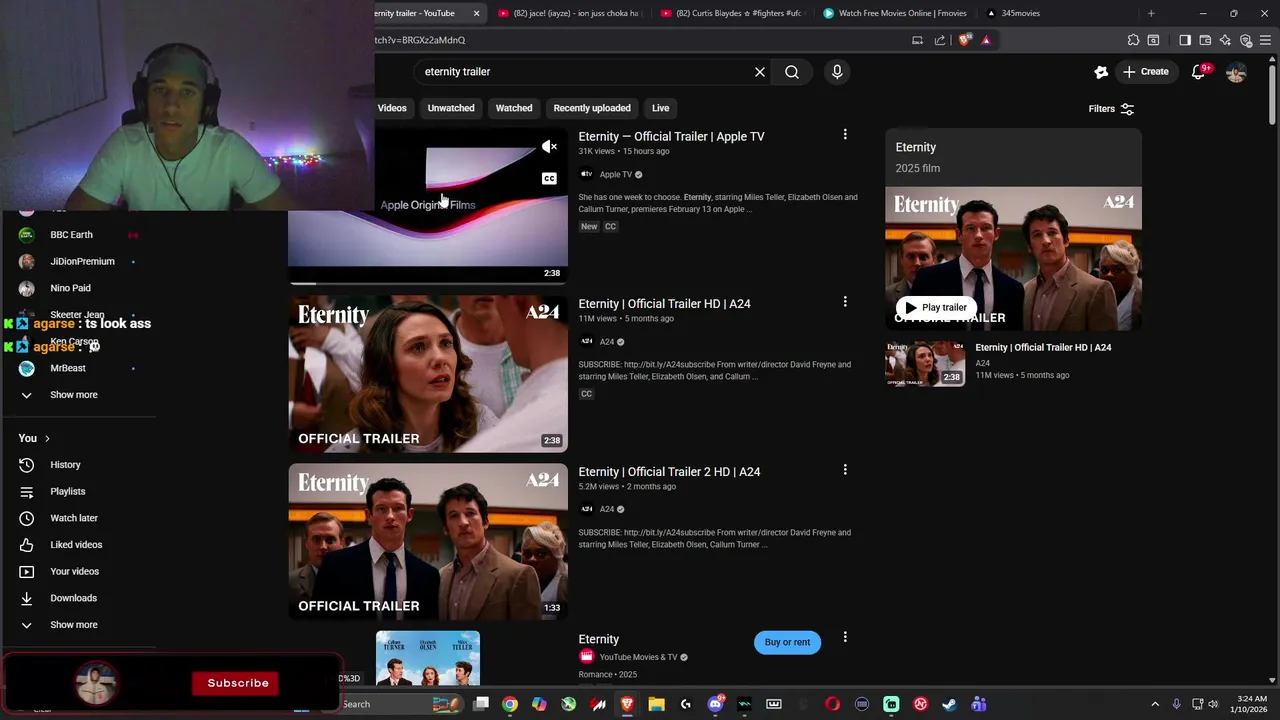Toggle the Brave sidebar panel icon
The height and width of the screenshot is (720, 1280).
(1185, 40)
